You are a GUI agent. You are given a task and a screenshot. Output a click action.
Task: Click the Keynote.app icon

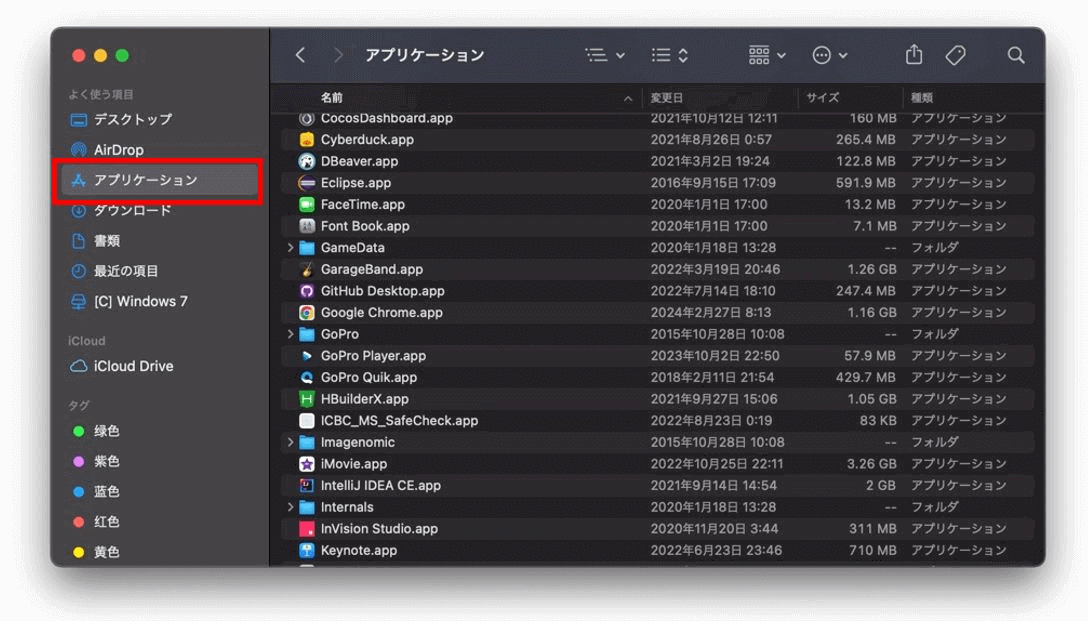(x=307, y=550)
